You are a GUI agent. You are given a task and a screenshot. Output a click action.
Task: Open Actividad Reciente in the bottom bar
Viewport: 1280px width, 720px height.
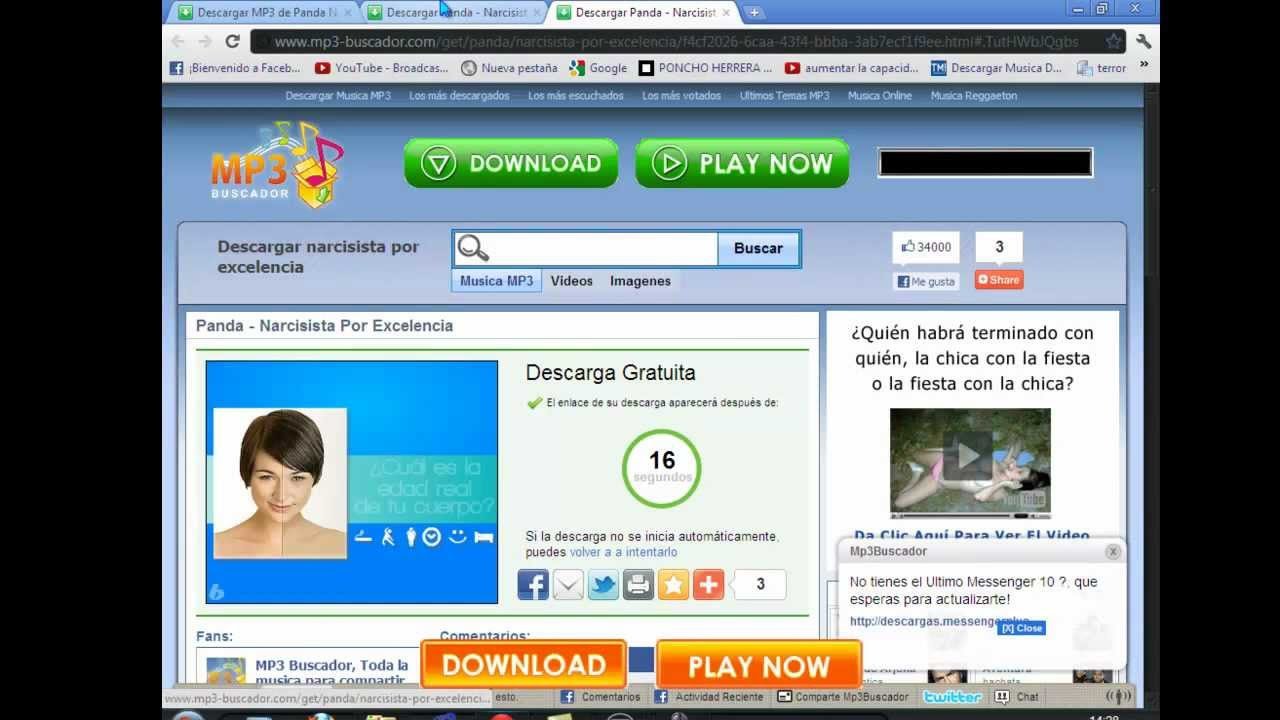[x=710, y=697]
